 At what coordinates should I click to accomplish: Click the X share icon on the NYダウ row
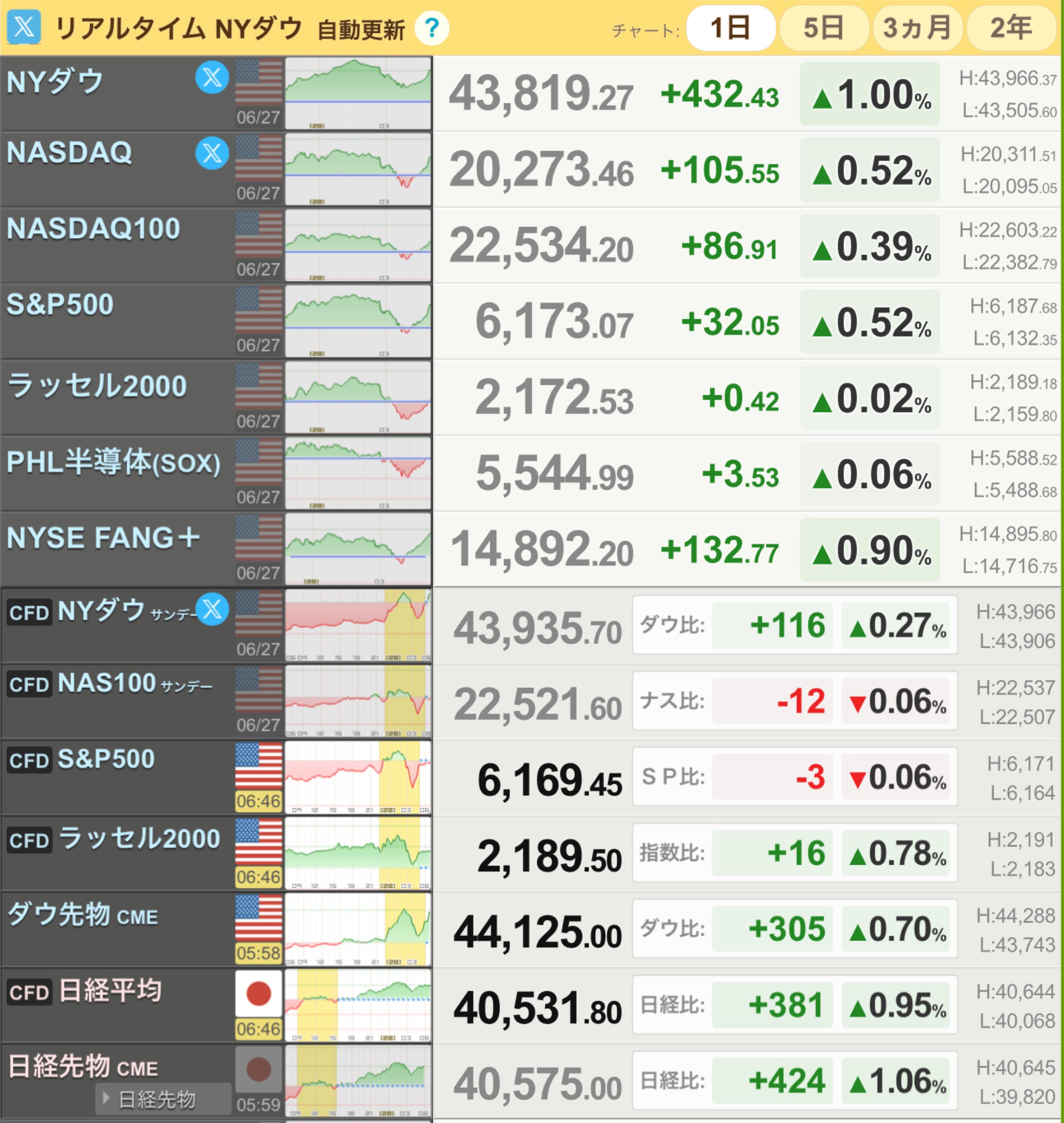coord(212,77)
